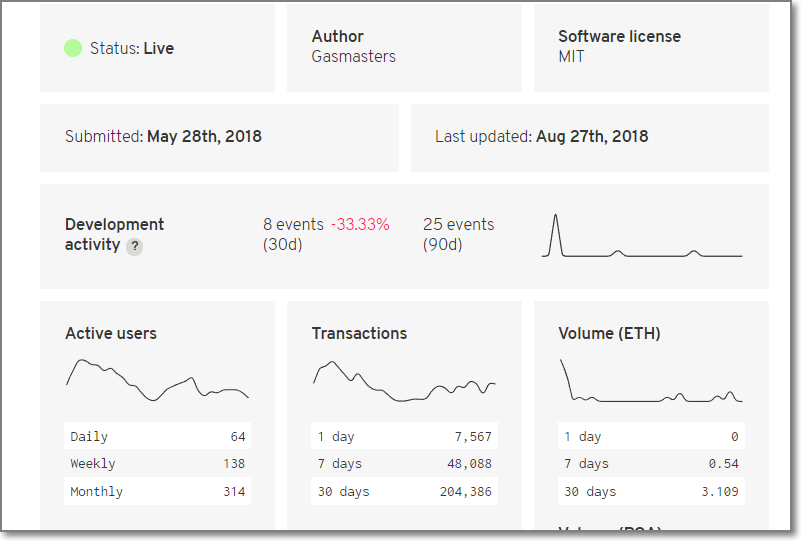This screenshot has height=541, width=801.
Task: Click the 1 day transactions row showing 7,567
Action: click(404, 437)
